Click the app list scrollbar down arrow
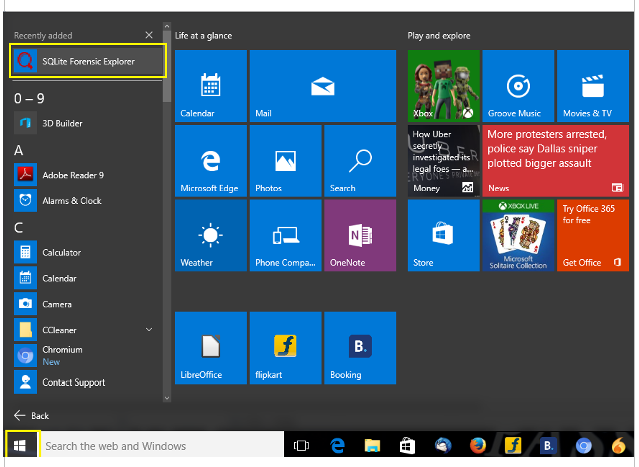The image size is (639, 467). tap(167, 398)
